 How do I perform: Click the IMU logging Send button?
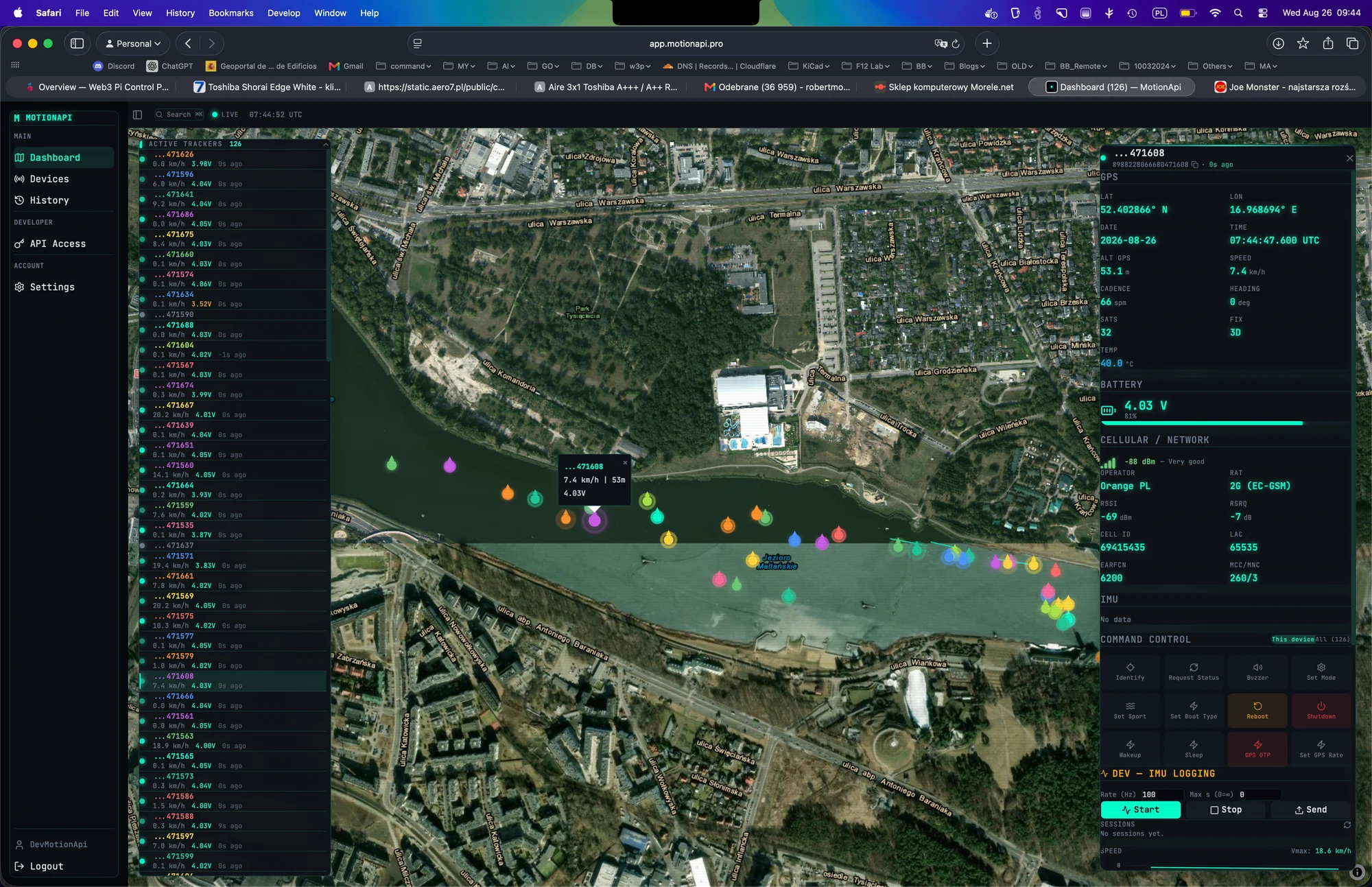(x=1310, y=809)
